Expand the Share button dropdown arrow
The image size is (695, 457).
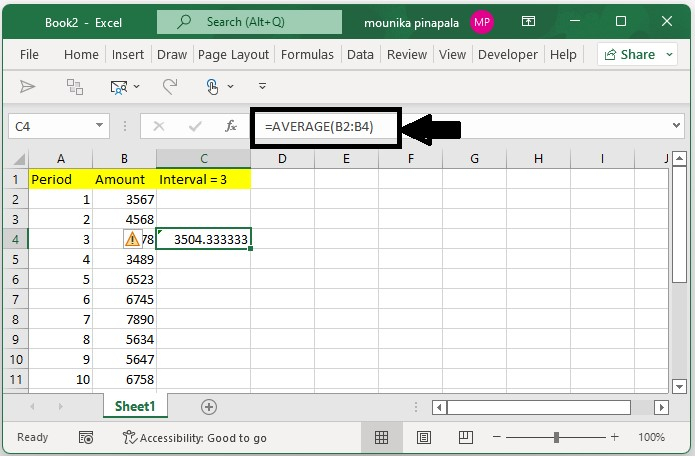tap(669, 55)
